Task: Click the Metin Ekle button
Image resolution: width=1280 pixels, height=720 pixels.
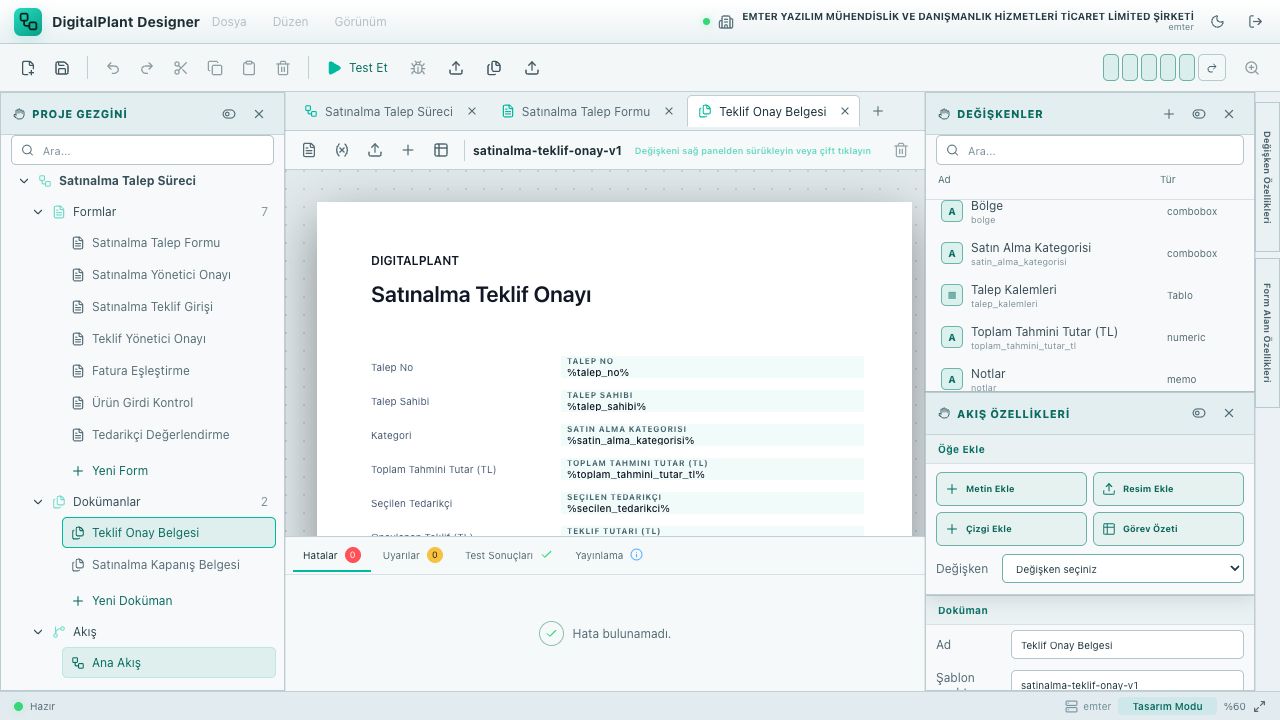Action: tap(1011, 489)
